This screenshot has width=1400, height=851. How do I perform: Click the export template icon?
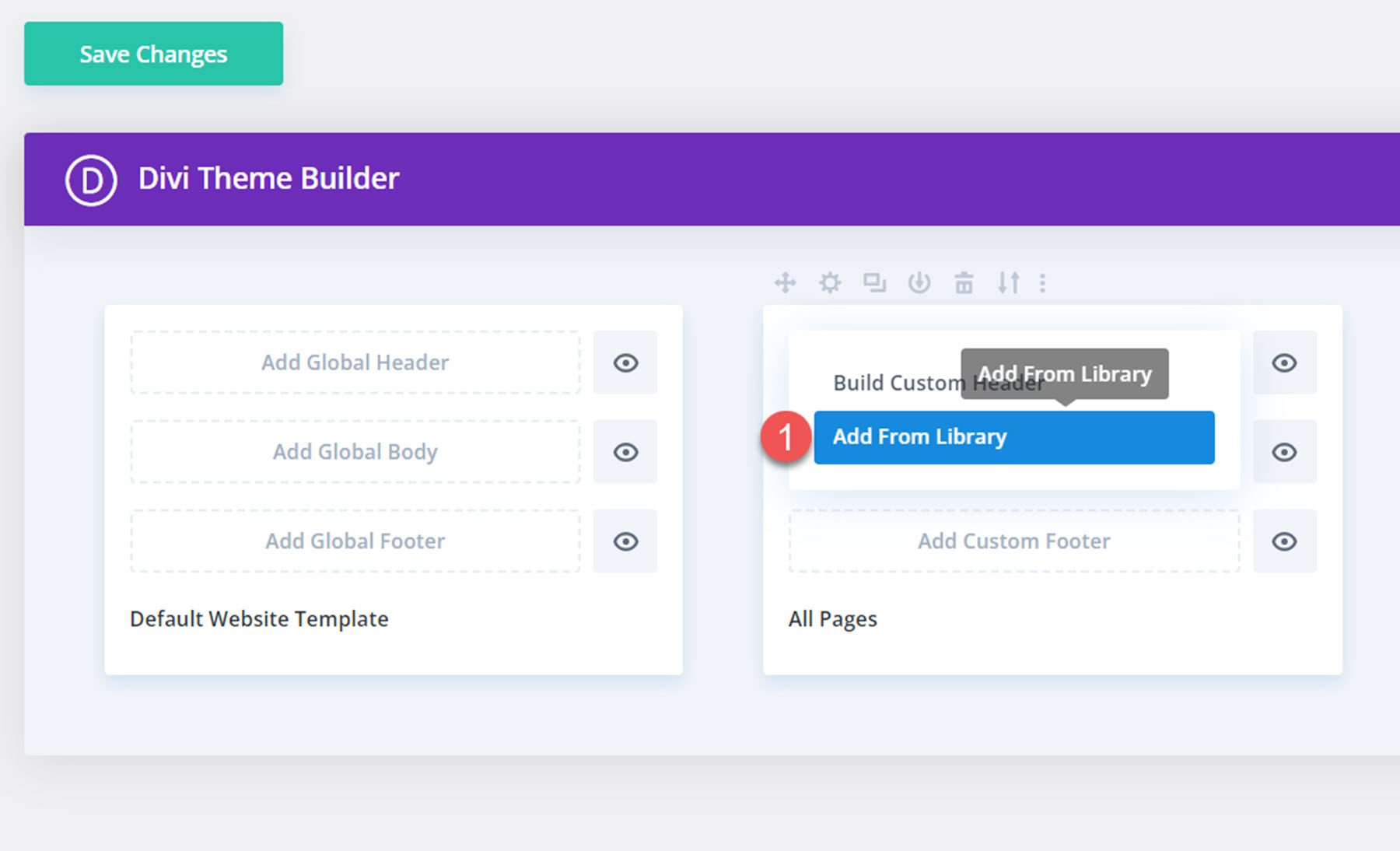click(x=919, y=283)
